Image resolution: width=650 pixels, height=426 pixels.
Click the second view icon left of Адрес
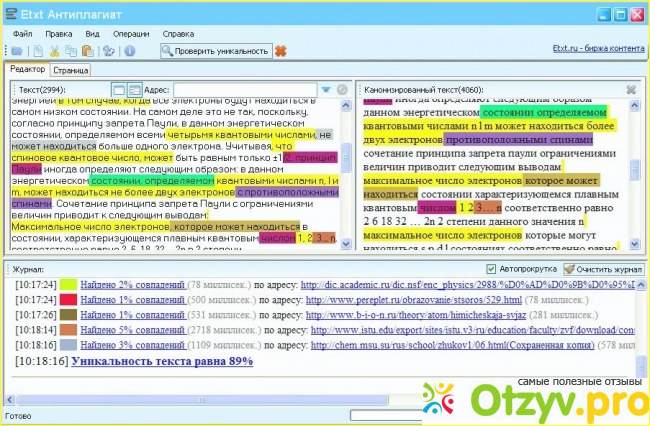pyautogui.click(x=134, y=90)
